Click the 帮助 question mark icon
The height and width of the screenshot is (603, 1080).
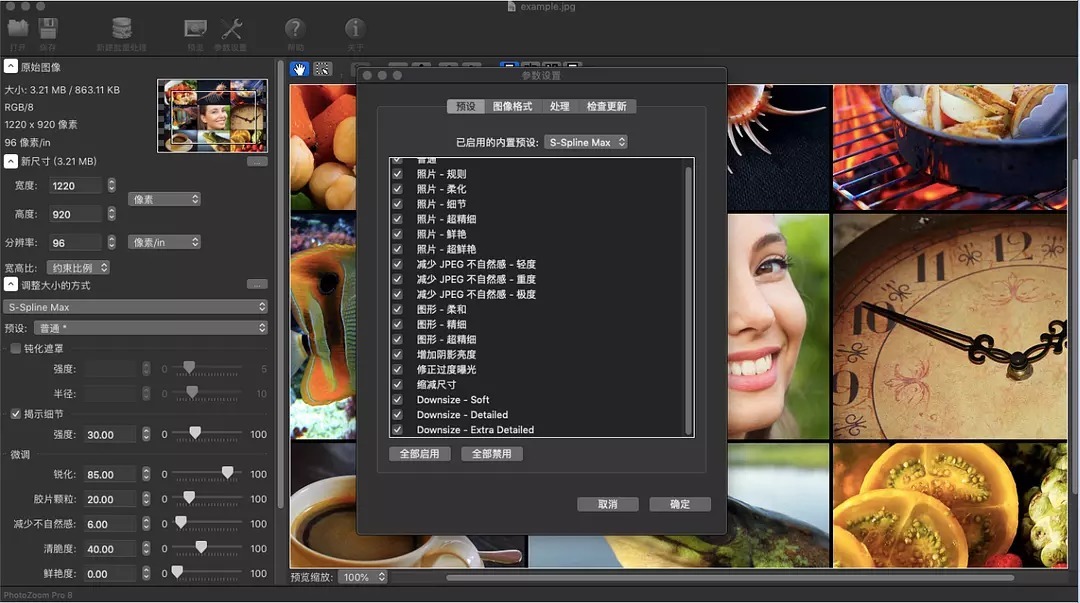click(295, 29)
